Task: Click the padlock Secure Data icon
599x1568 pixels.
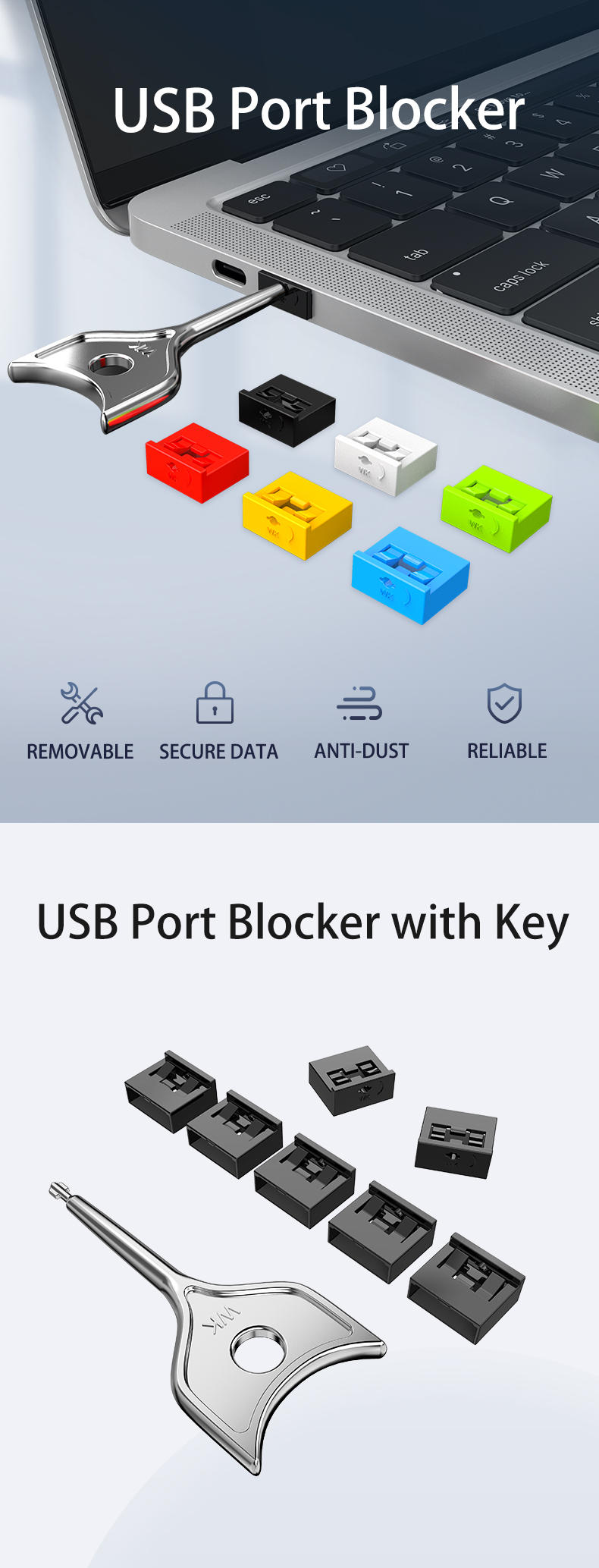Action: [x=215, y=702]
